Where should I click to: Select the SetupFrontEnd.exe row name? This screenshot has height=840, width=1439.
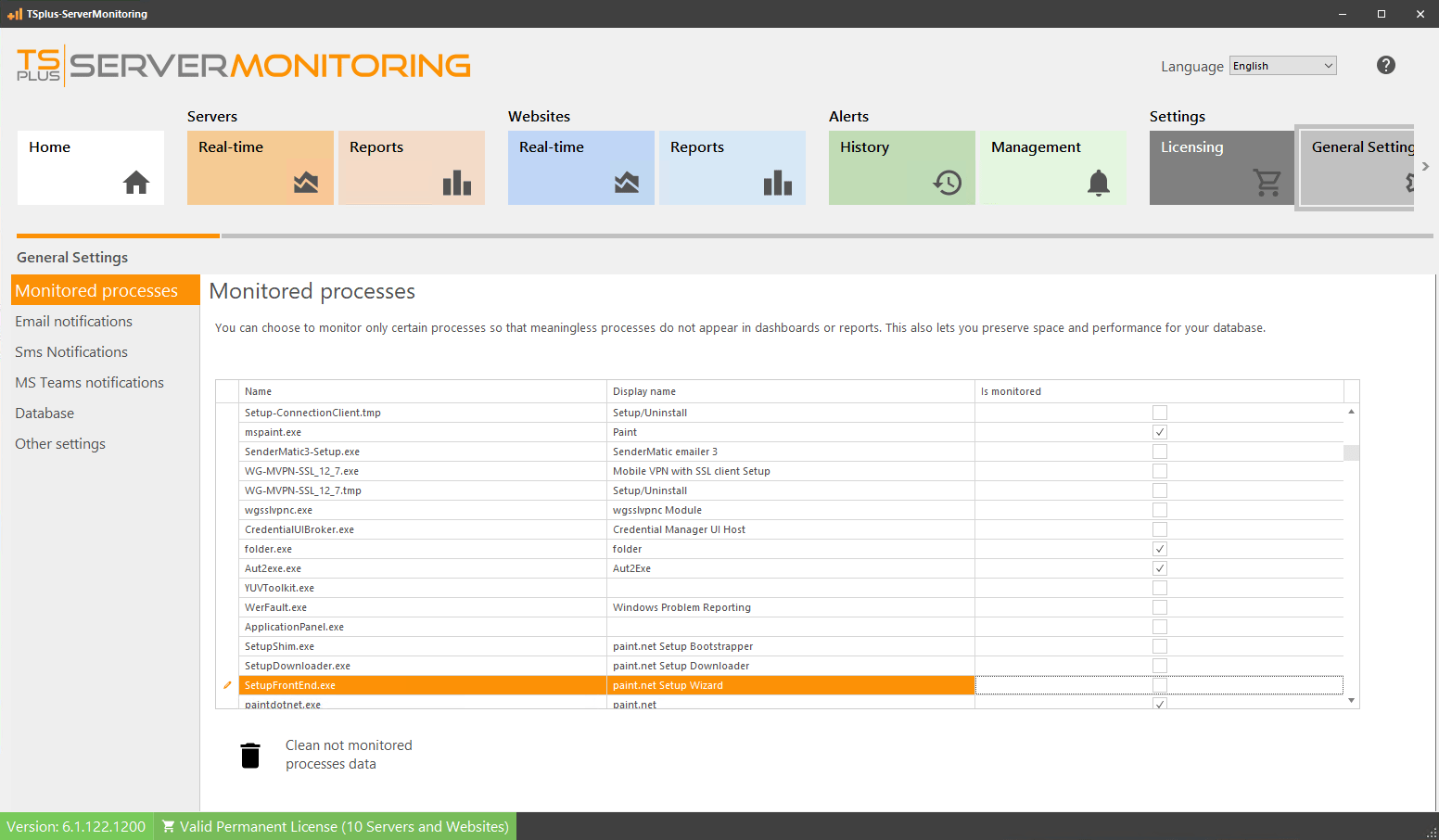coord(423,685)
